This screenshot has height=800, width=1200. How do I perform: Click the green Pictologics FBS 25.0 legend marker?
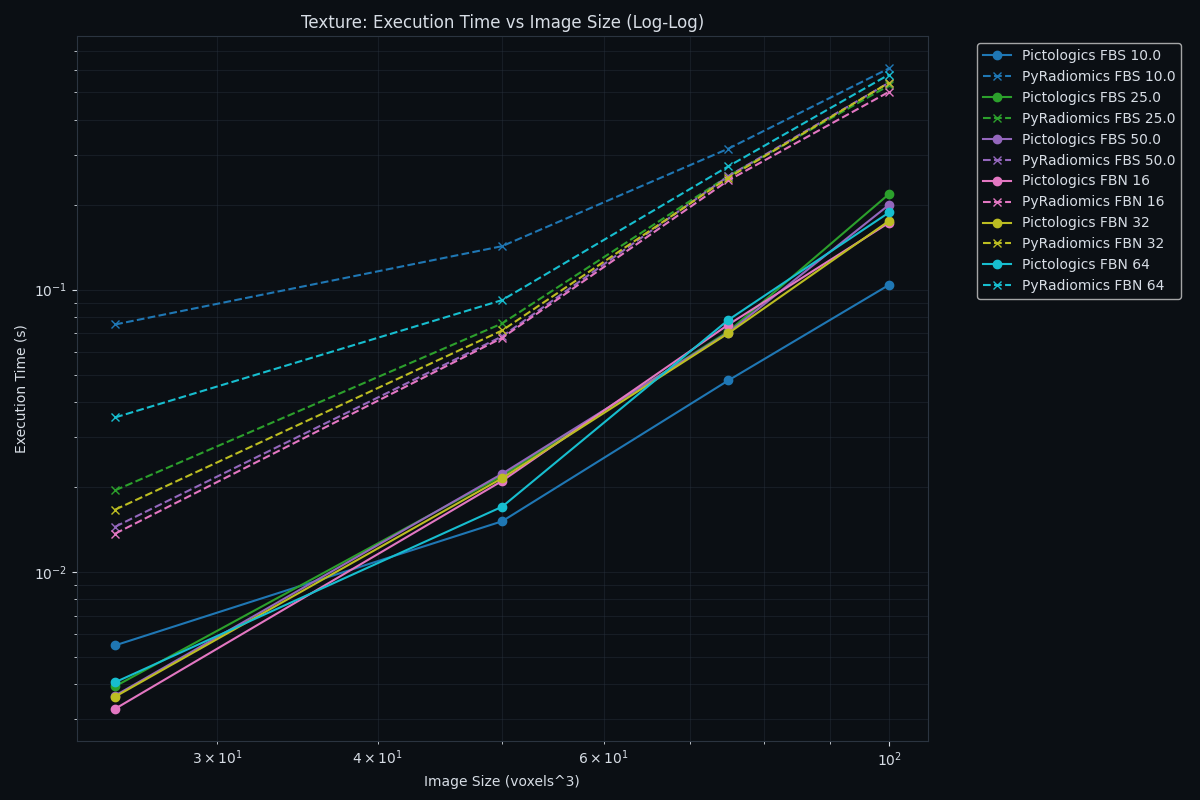click(x=997, y=98)
